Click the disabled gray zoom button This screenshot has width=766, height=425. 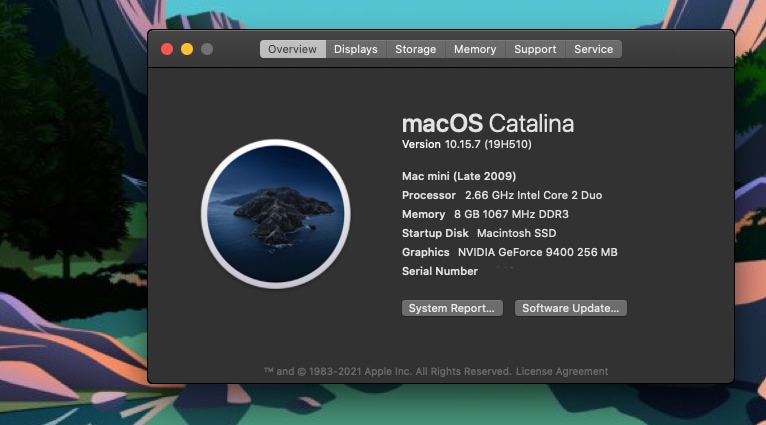(x=207, y=49)
